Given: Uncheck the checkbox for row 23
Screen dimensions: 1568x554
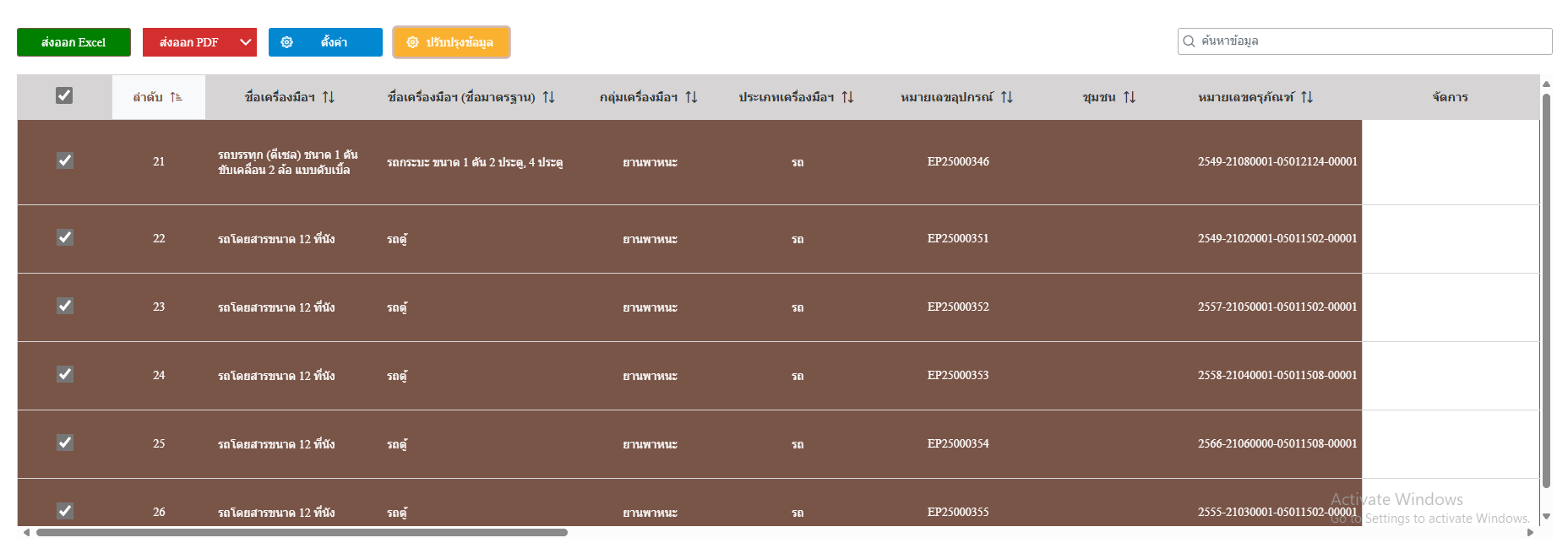Looking at the screenshot, I should click(x=64, y=306).
